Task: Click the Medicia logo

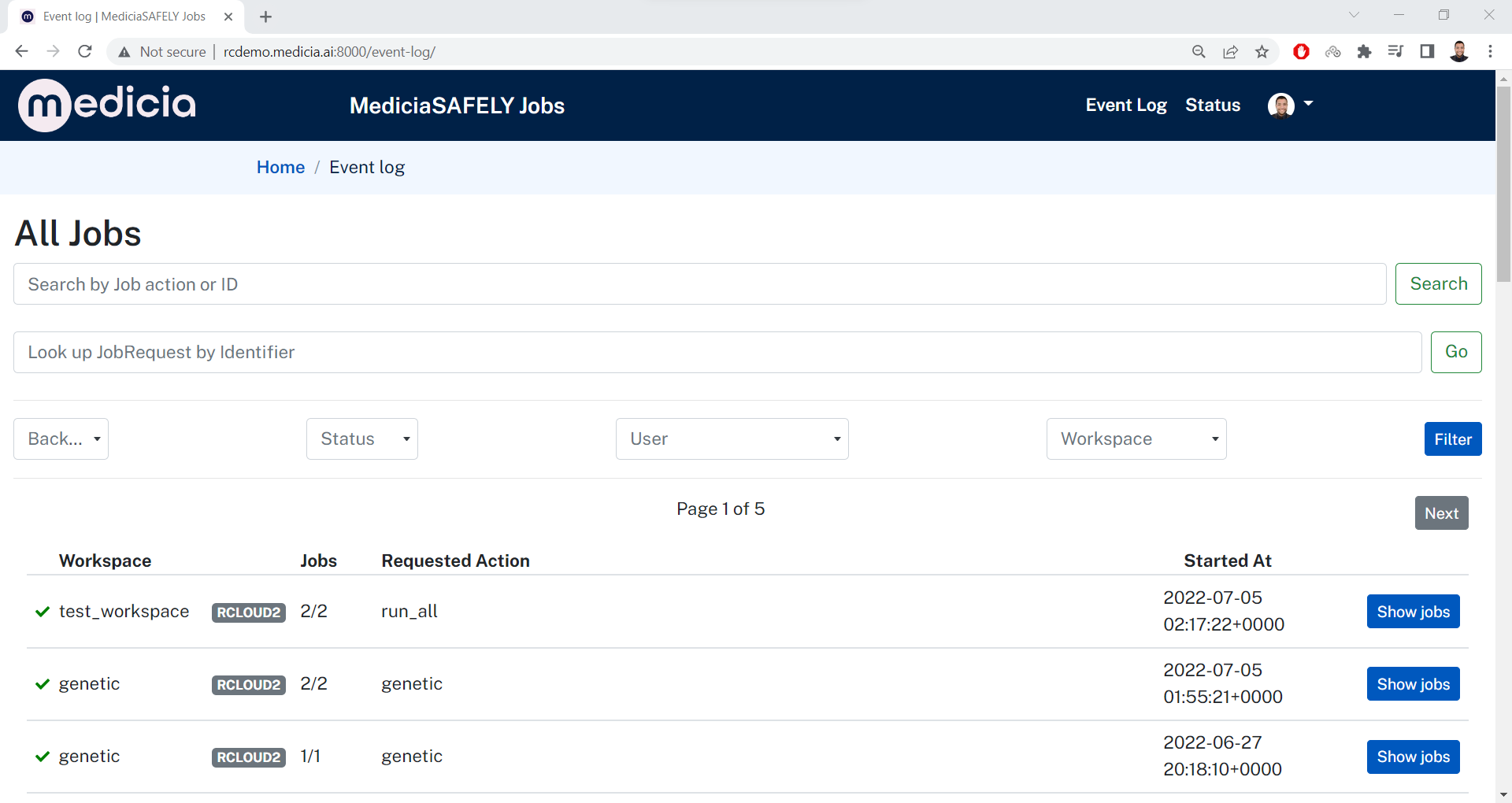Action: pyautogui.click(x=107, y=105)
